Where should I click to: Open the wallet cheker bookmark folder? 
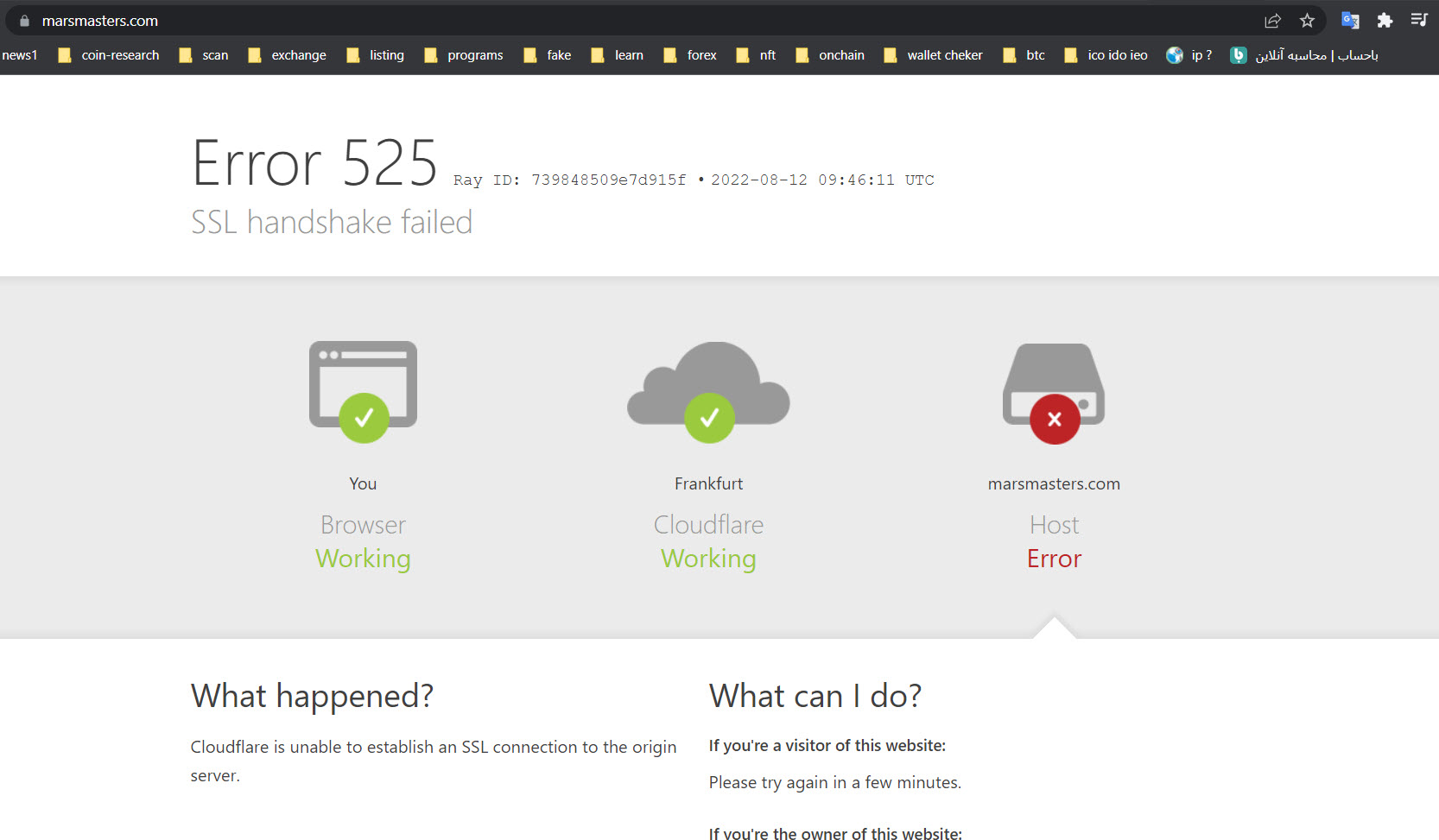(x=933, y=55)
